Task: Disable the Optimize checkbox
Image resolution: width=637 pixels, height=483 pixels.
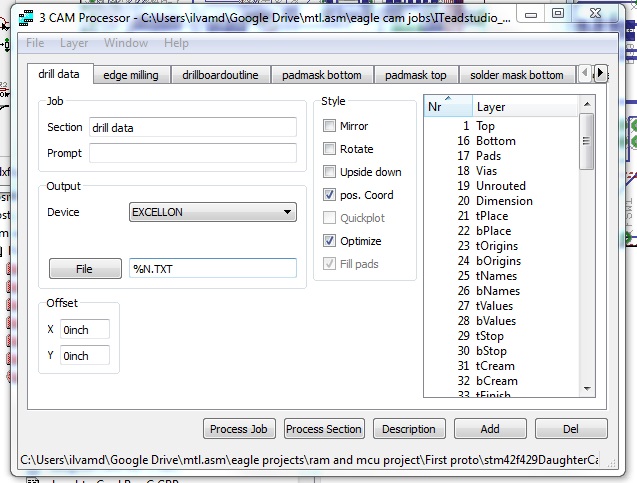Action: pyautogui.click(x=330, y=241)
